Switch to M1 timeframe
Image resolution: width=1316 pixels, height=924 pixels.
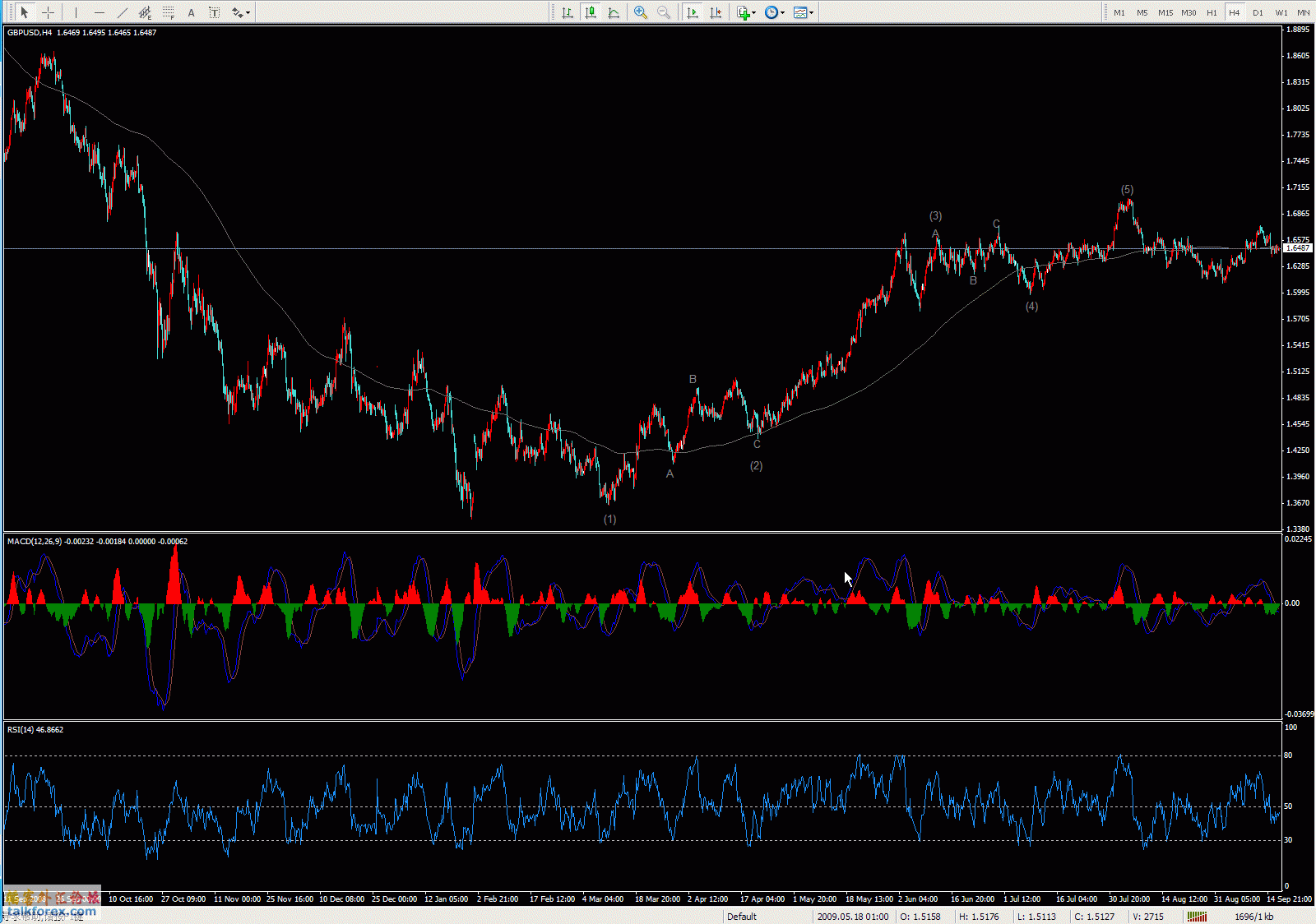1119,12
